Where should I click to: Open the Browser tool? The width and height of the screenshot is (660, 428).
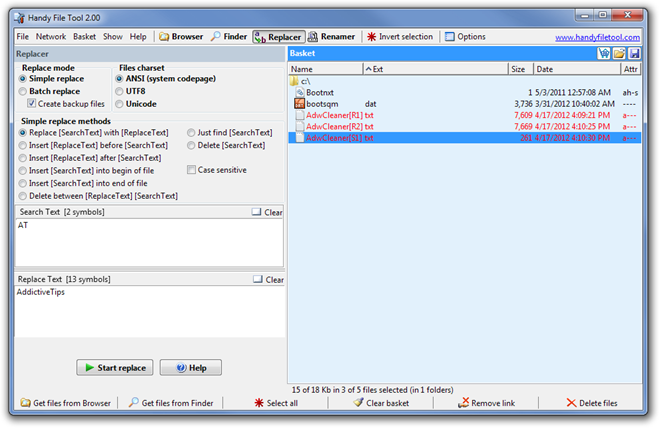[x=181, y=37]
